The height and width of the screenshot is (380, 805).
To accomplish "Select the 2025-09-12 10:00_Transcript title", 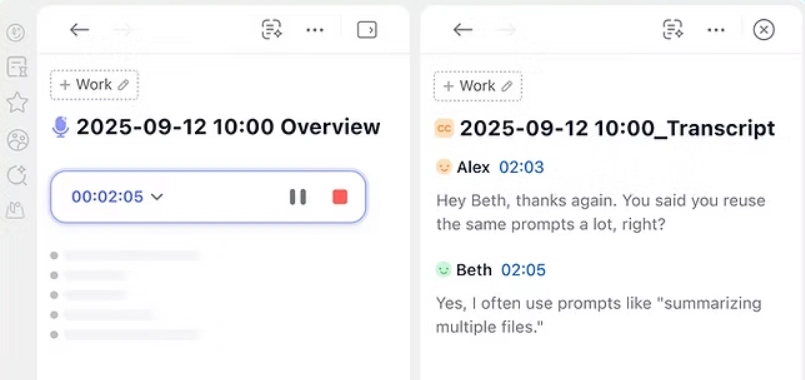I will 617,128.
